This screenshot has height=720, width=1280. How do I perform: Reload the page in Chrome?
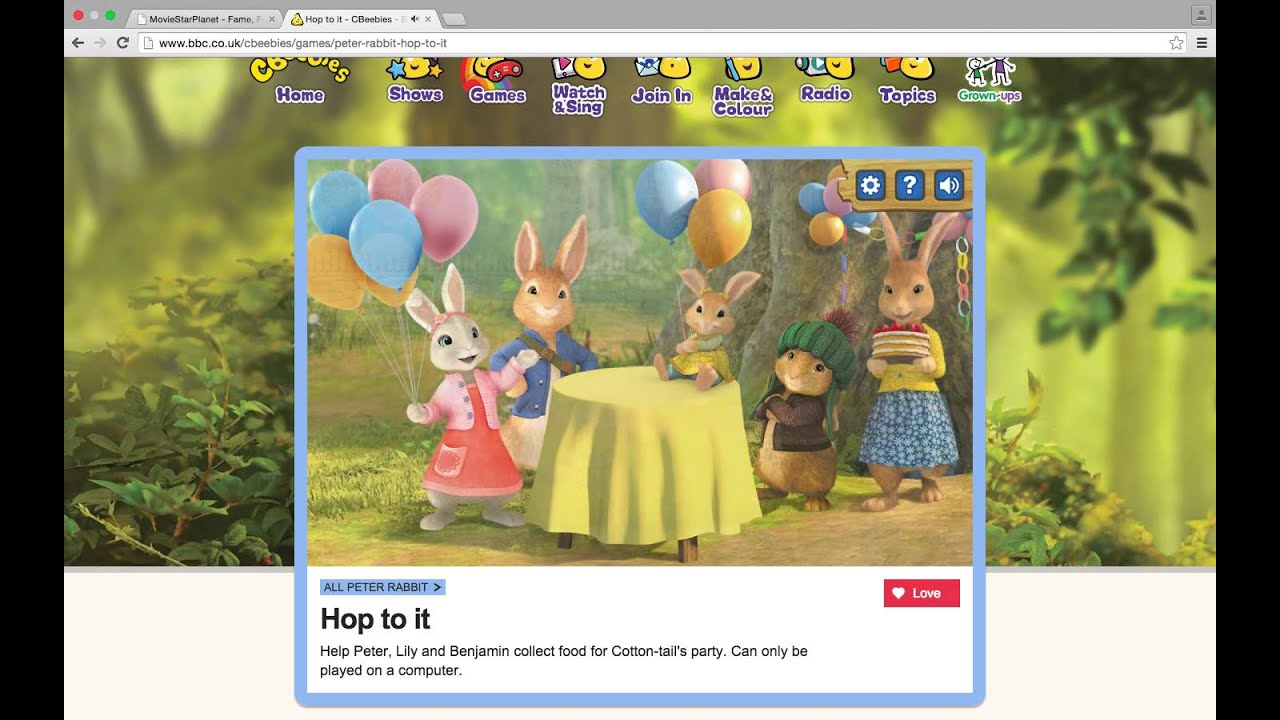point(122,43)
